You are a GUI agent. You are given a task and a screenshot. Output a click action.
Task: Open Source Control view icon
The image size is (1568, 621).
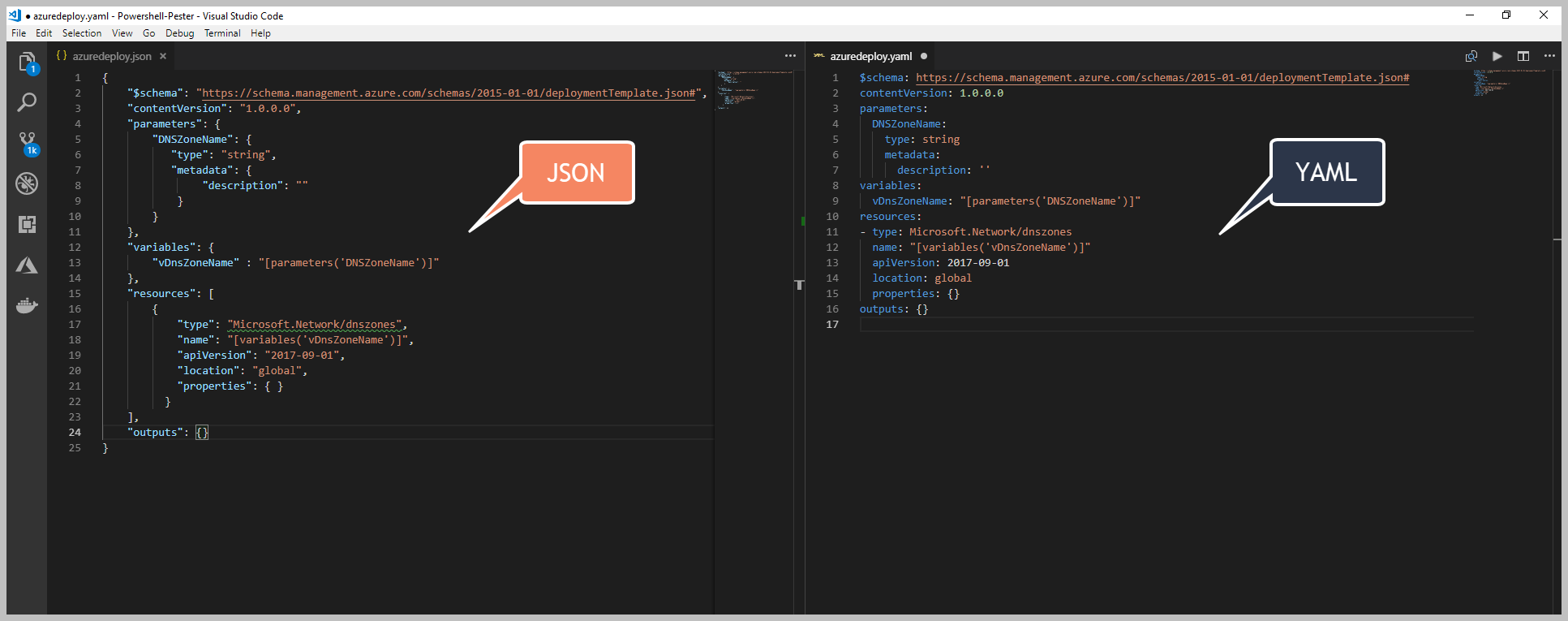[27, 143]
